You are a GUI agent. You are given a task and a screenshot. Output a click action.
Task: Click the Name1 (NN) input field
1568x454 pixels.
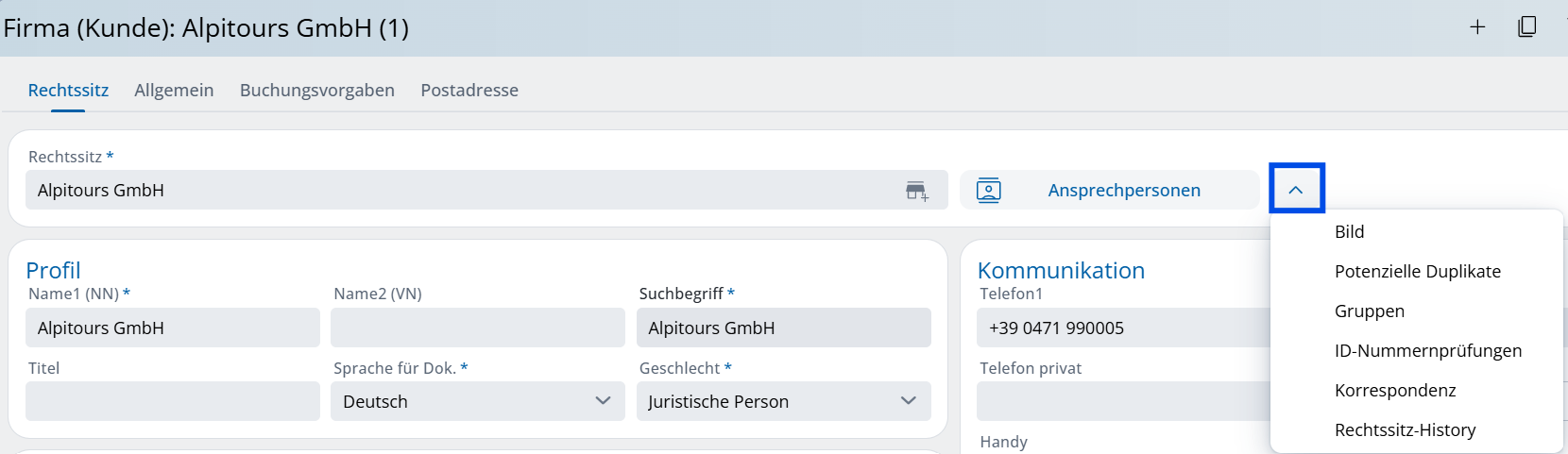[173, 328]
